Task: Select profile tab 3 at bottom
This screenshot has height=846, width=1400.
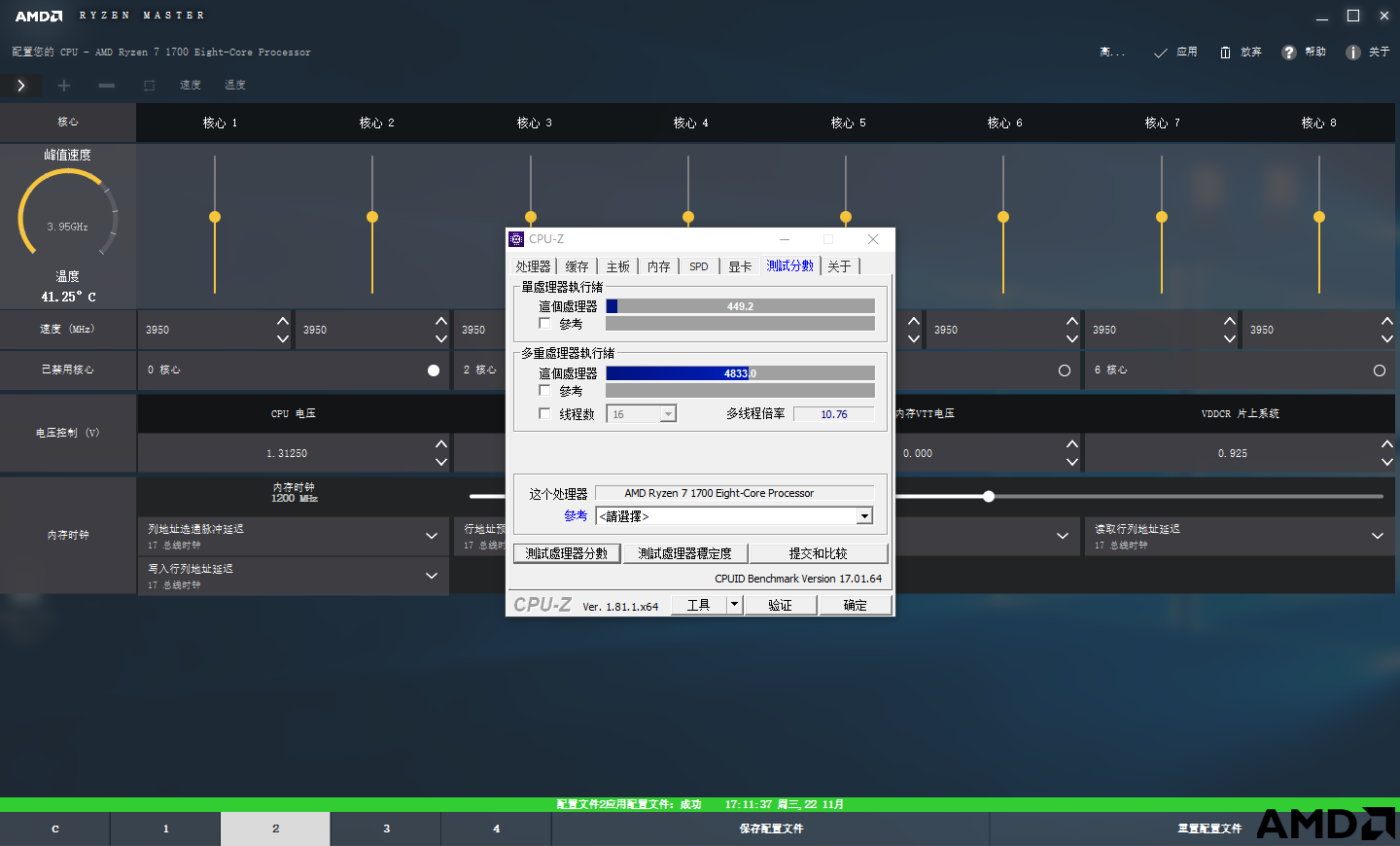Action: click(386, 829)
